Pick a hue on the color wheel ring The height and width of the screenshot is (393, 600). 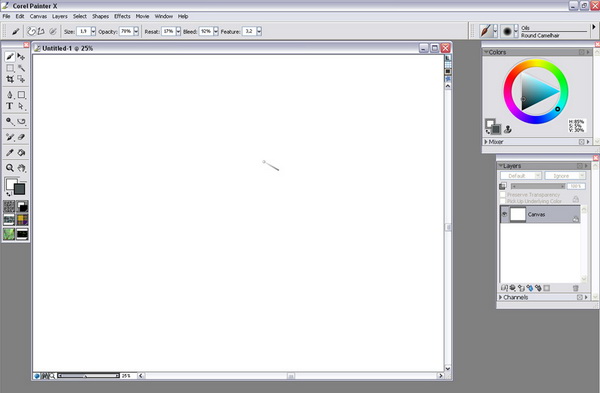536,64
